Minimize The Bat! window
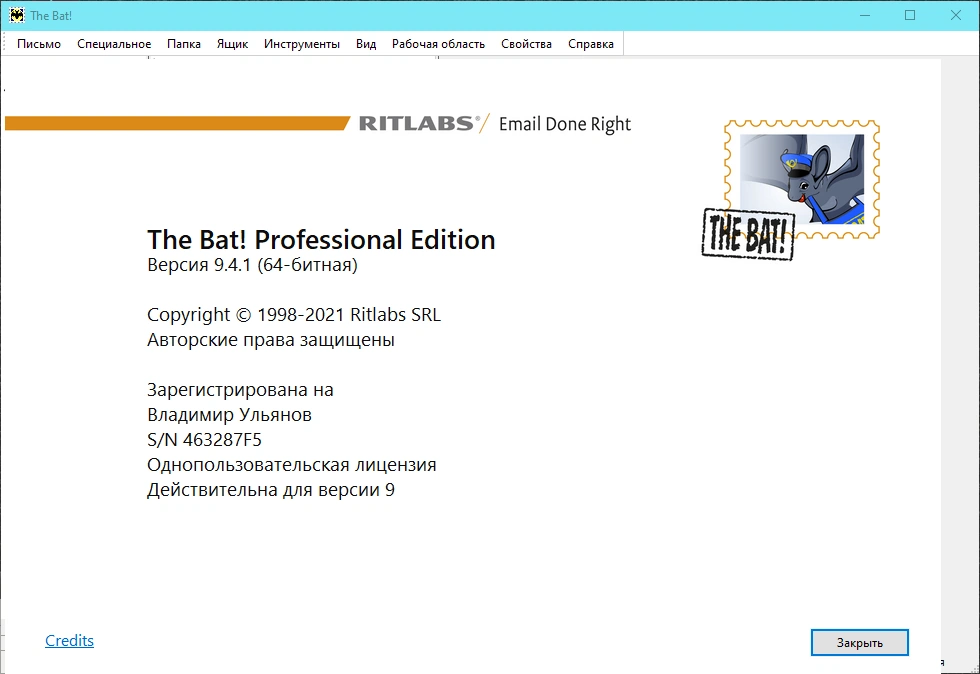The width and height of the screenshot is (980, 674). point(865,15)
